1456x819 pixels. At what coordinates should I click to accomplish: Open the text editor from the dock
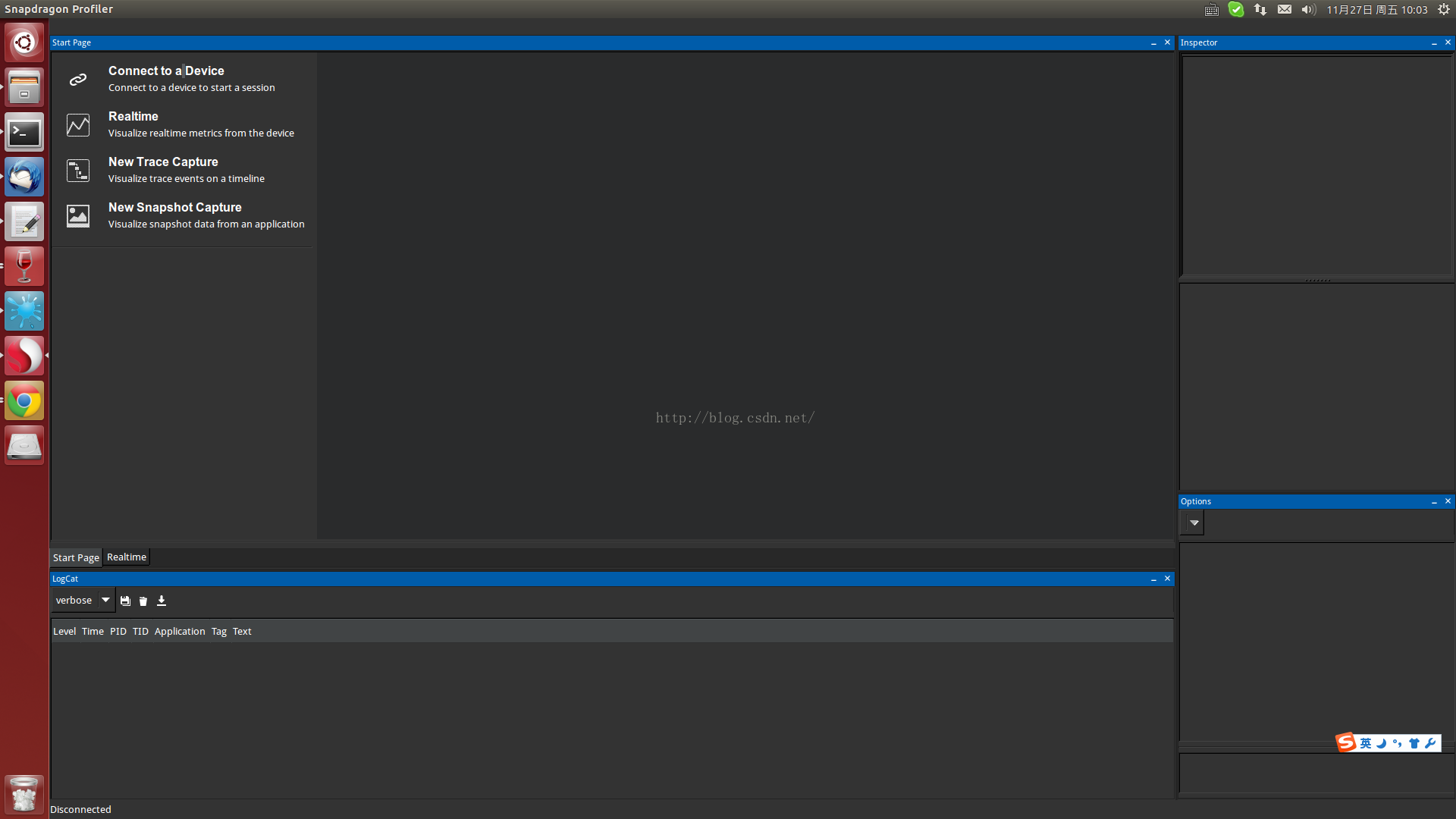tap(24, 221)
